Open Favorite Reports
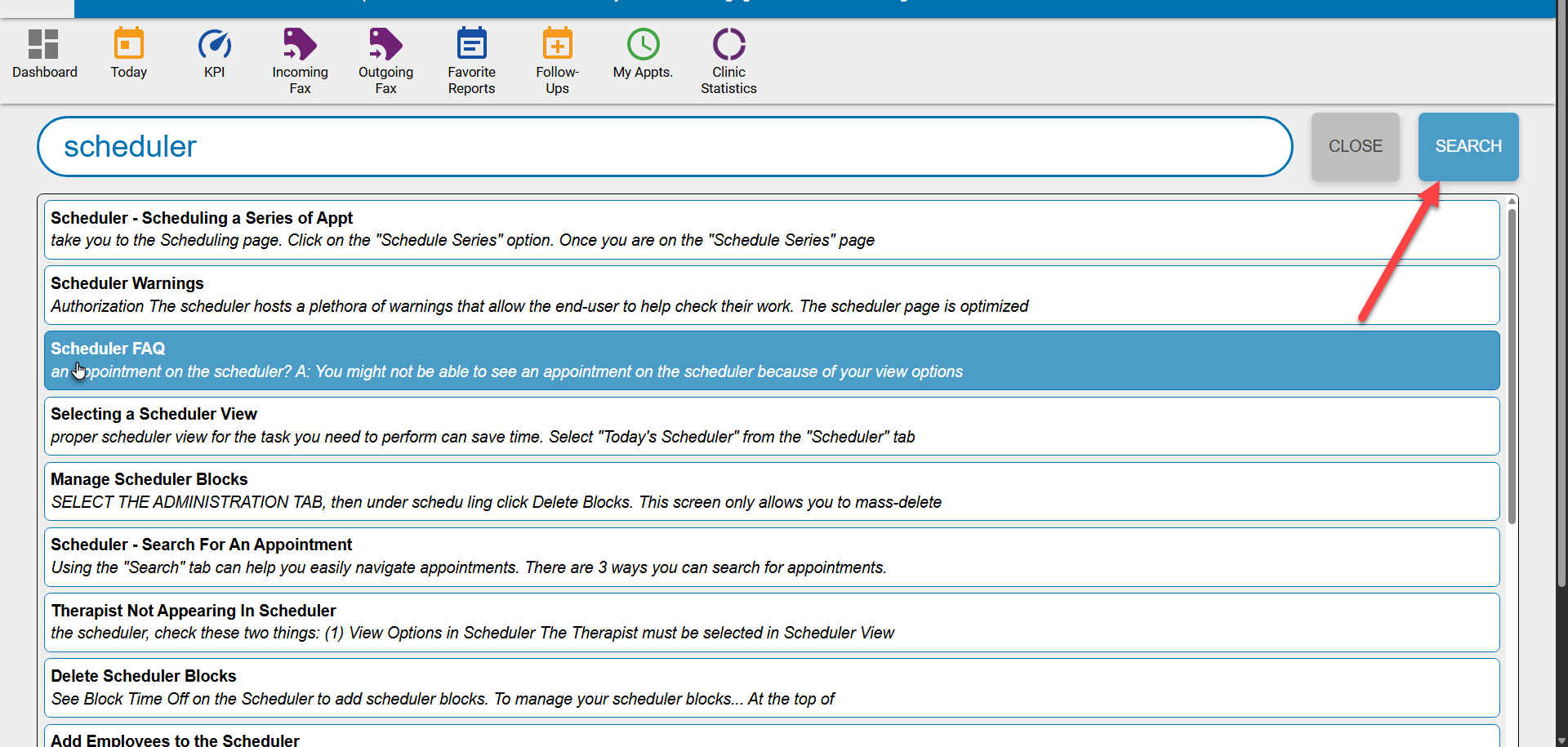The height and width of the screenshot is (747, 1568). coord(471,57)
